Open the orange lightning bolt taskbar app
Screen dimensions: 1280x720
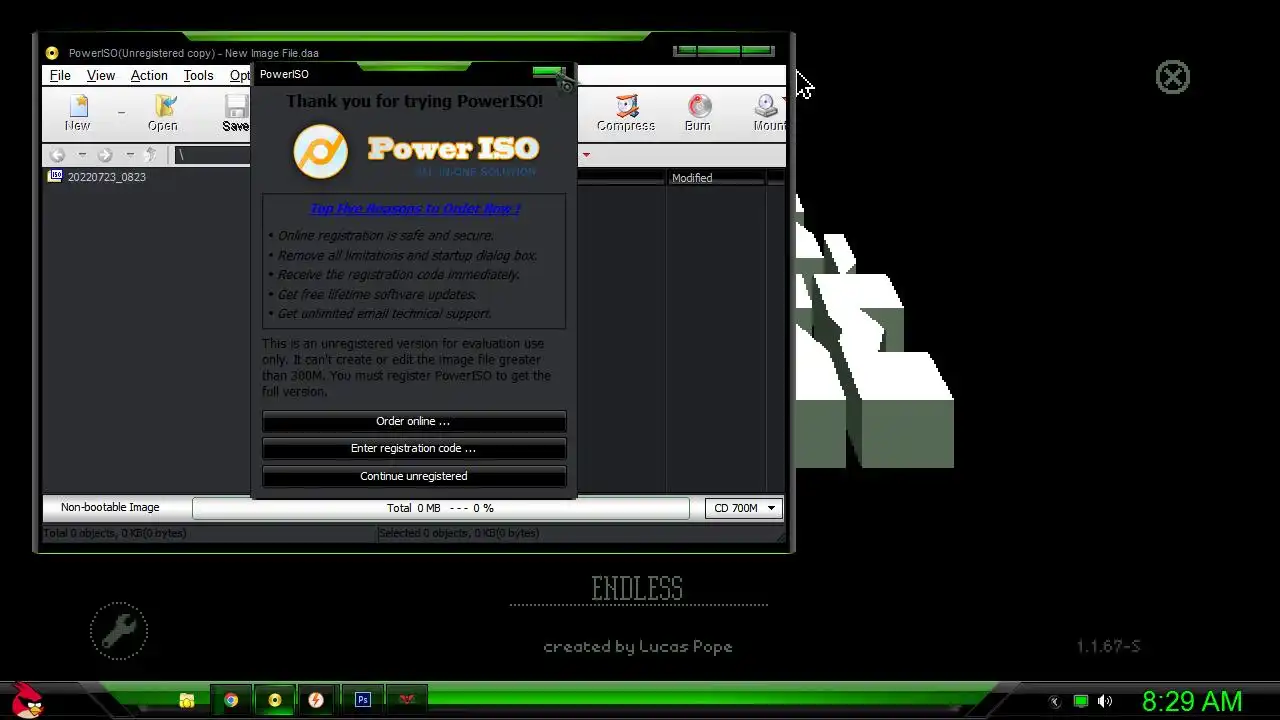tap(316, 700)
